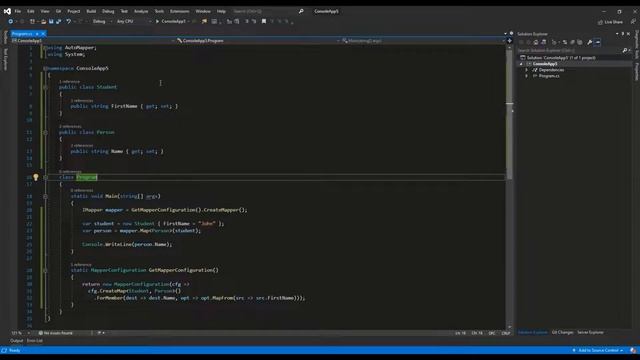Collapse the Person class outlining region
The image size is (640, 360).
(x=45, y=132)
